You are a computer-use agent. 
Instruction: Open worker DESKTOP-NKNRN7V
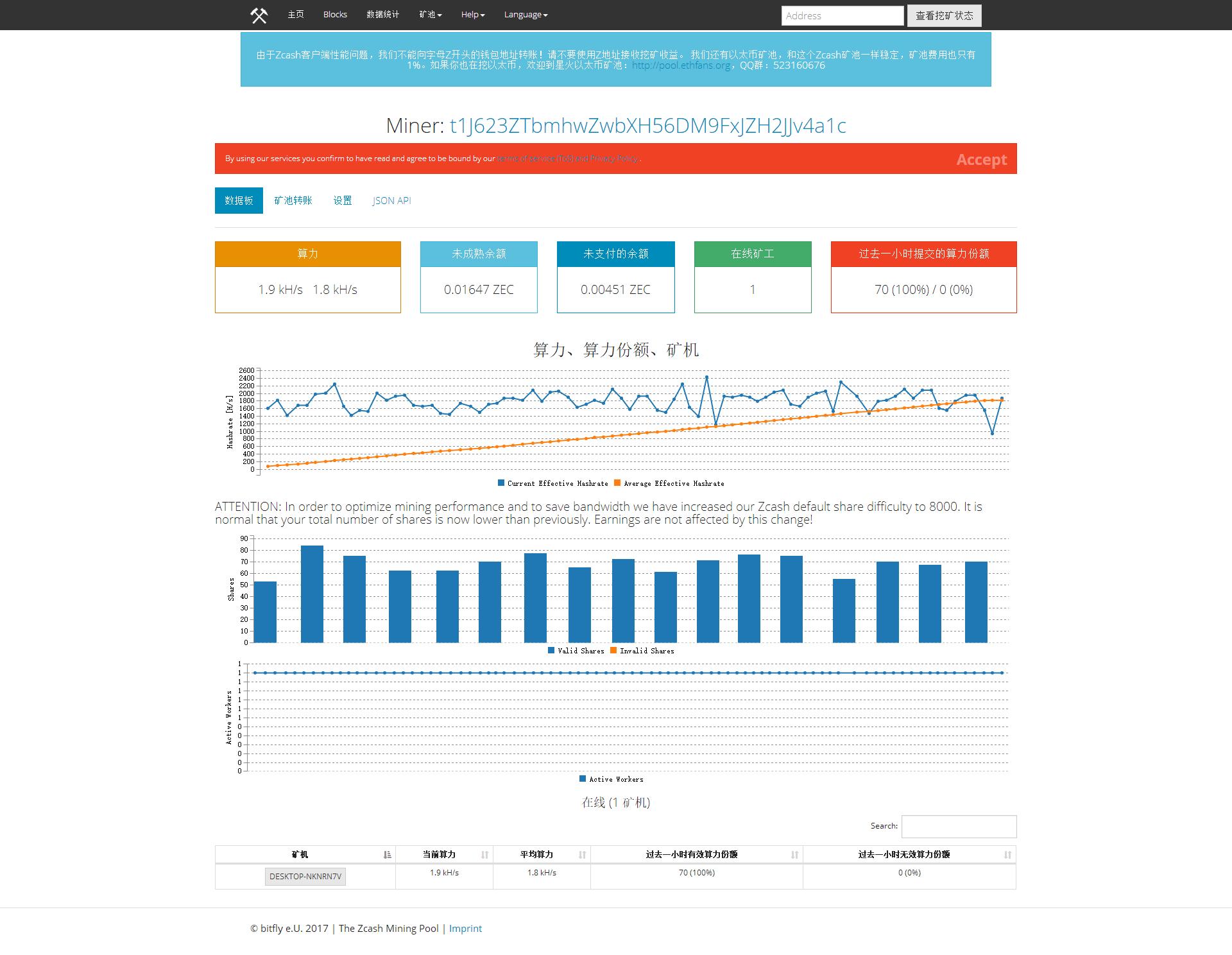tap(305, 876)
